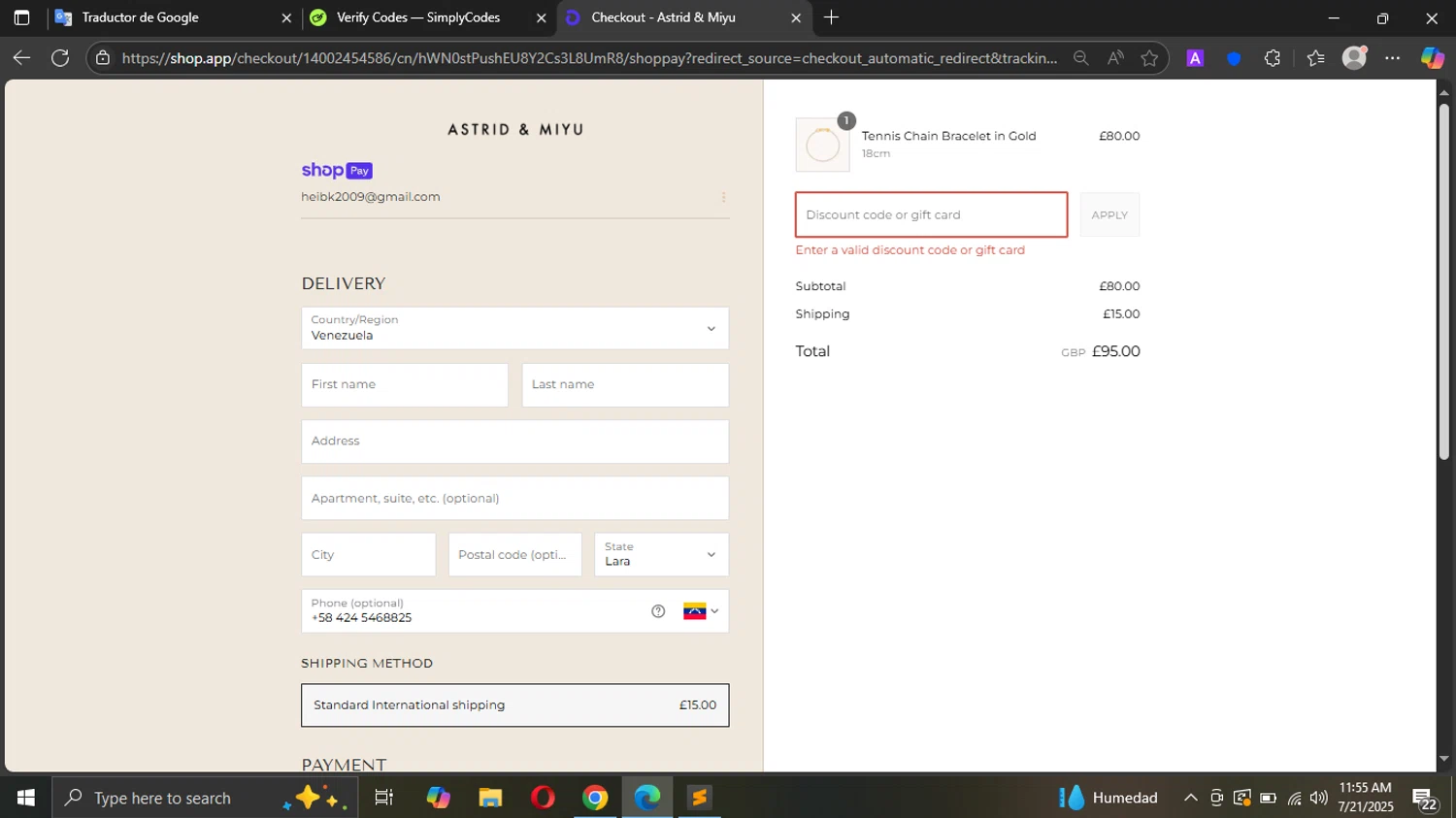
Task: Close the Verify Codes SimplyCodes tab
Action: click(x=542, y=17)
